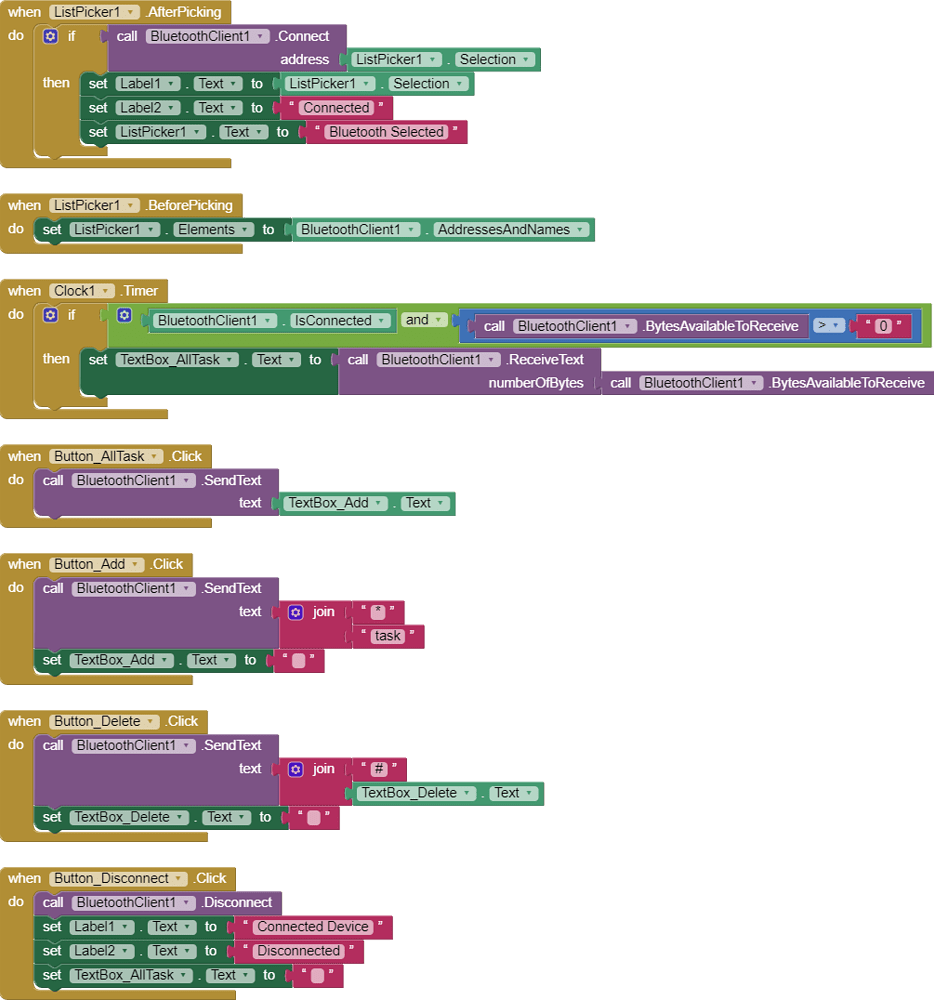Open the join block mutator gear in Button_Add
The width and height of the screenshot is (934, 1000).
[x=295, y=611]
